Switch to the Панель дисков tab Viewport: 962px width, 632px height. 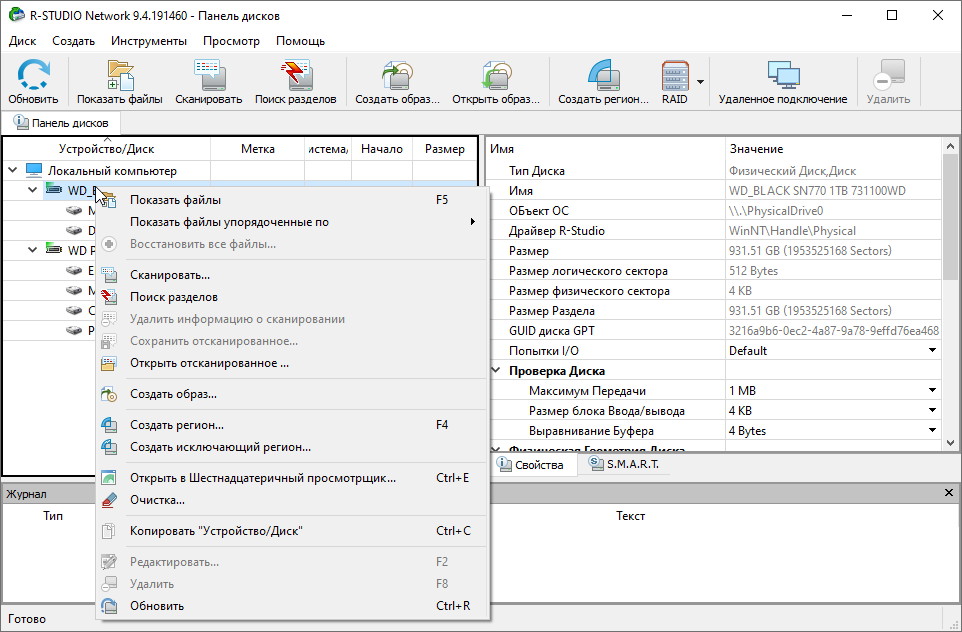[x=61, y=123]
